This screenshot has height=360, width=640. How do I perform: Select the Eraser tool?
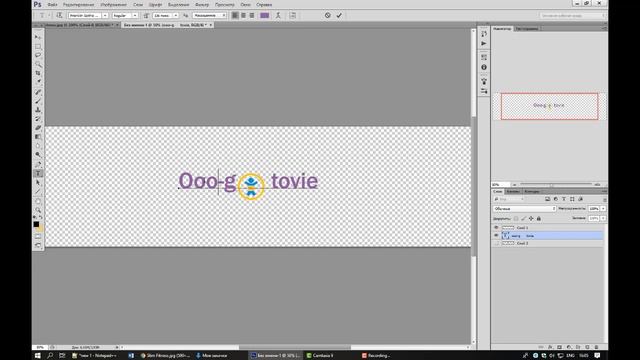pos(38,128)
